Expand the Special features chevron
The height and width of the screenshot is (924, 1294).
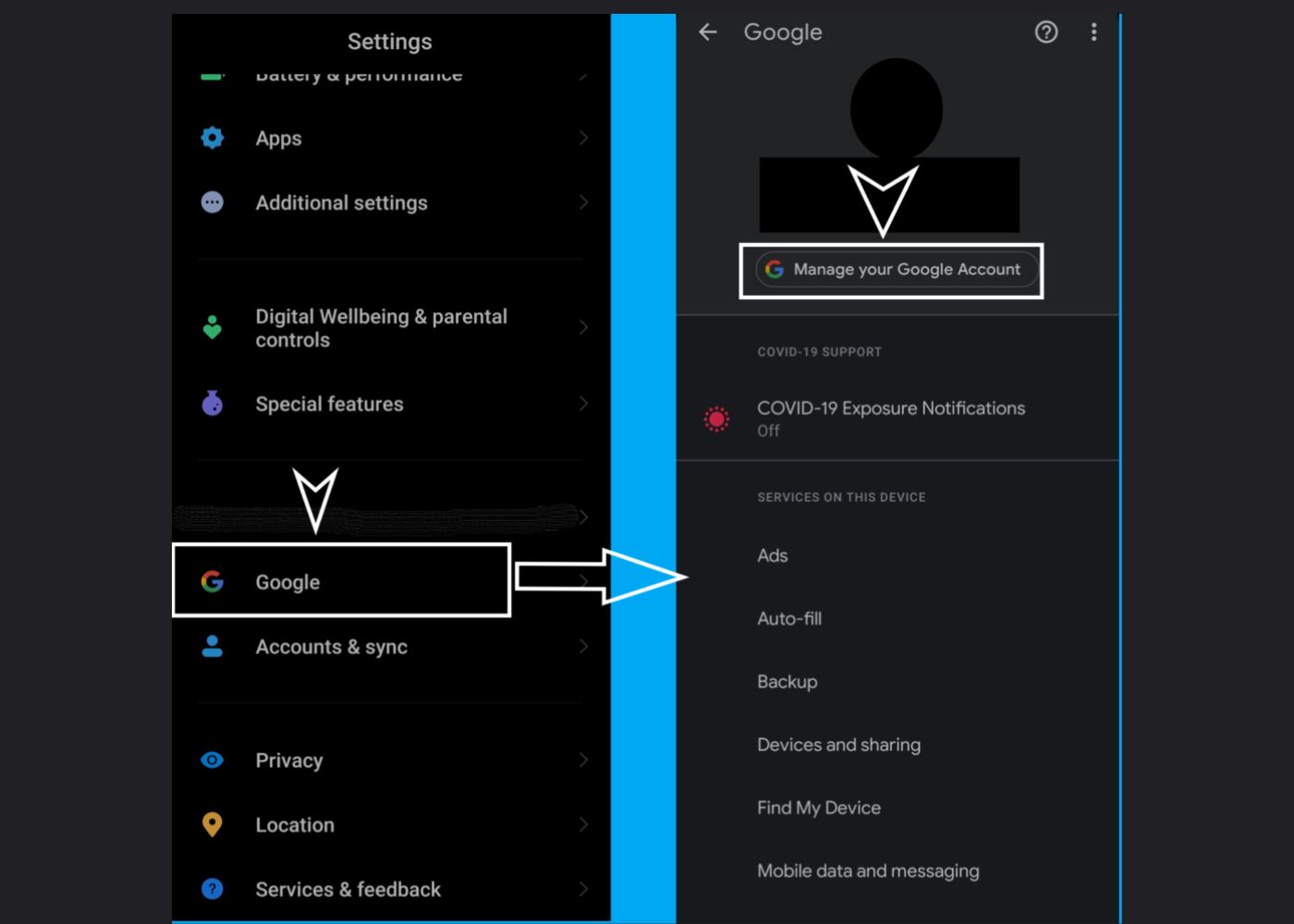pyautogui.click(x=584, y=404)
